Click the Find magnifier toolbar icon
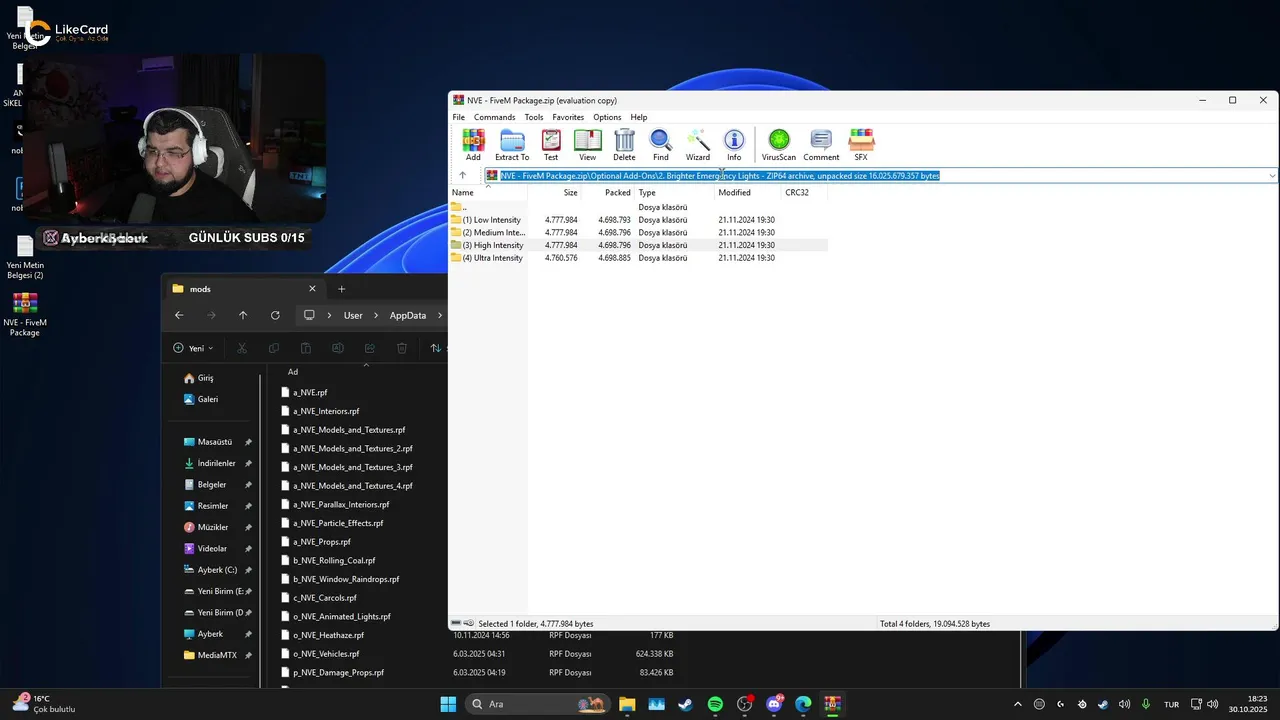The image size is (1280, 720). coord(661,145)
